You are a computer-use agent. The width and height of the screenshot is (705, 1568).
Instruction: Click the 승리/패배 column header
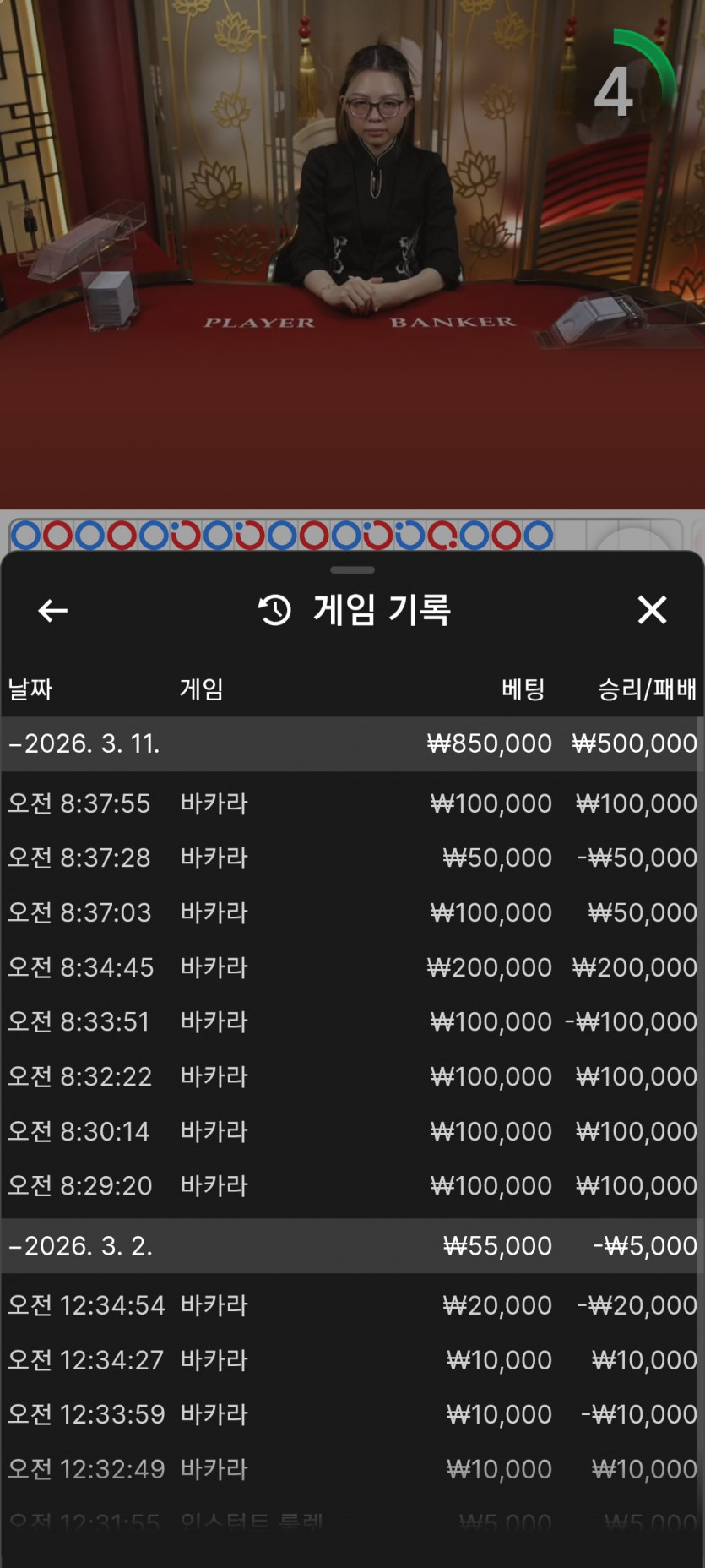coord(648,689)
